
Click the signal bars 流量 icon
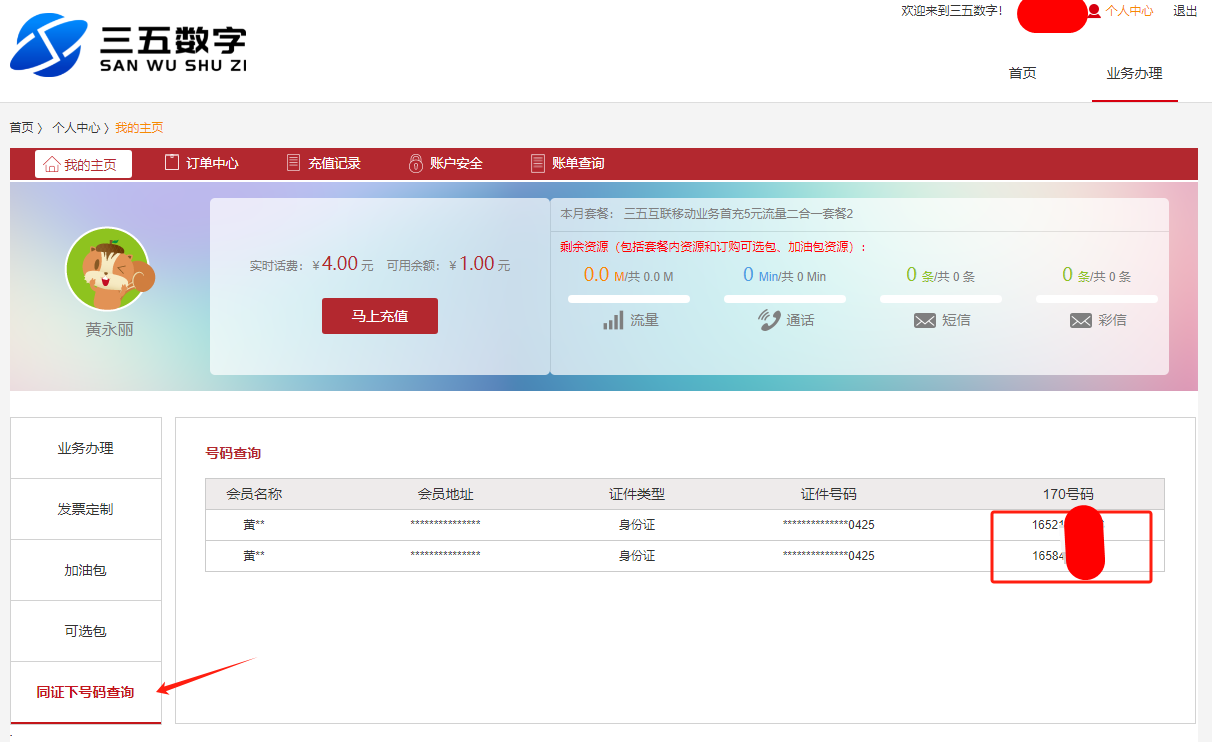[613, 321]
